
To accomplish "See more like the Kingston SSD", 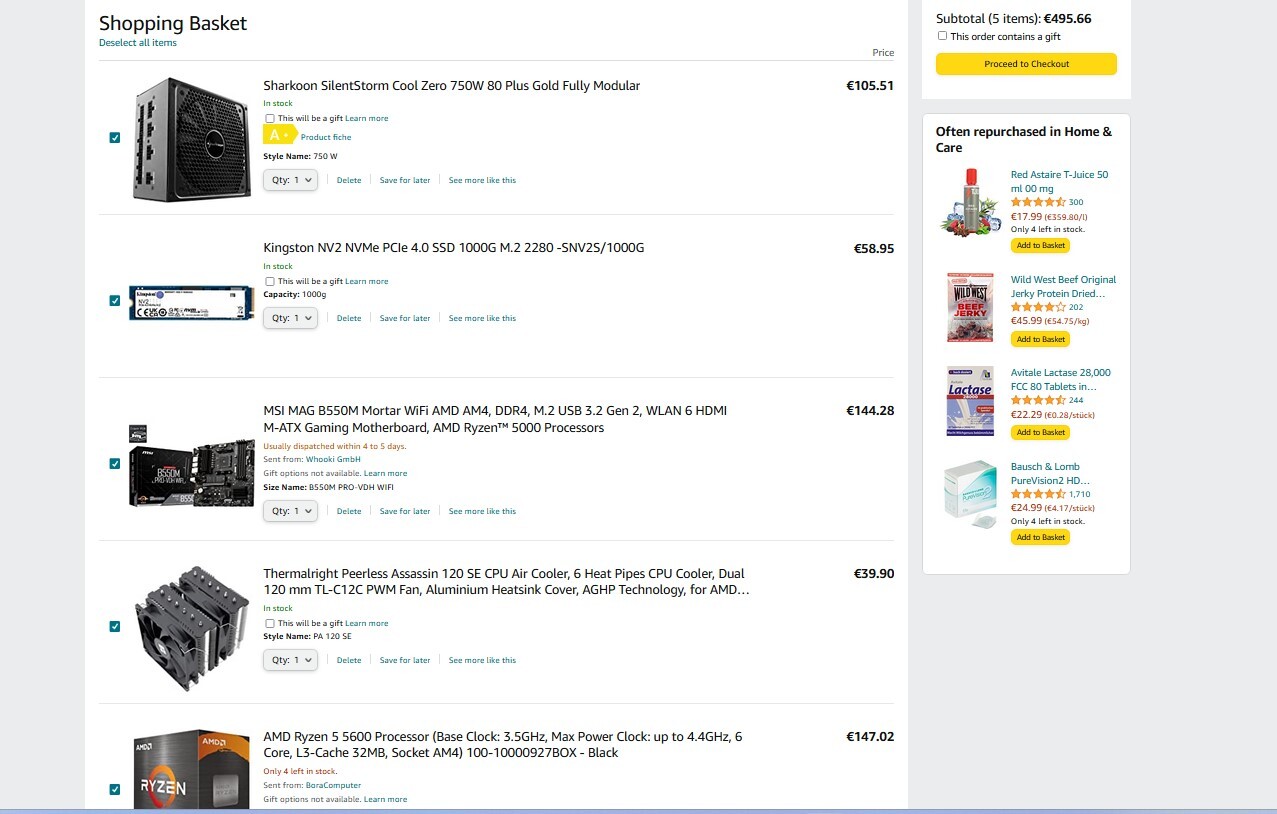I will 482,318.
